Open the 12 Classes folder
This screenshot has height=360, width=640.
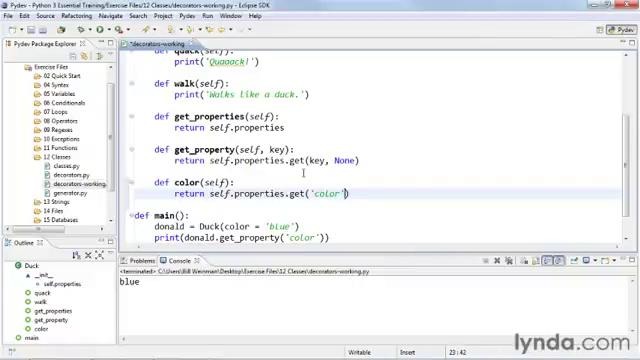tap(57, 157)
